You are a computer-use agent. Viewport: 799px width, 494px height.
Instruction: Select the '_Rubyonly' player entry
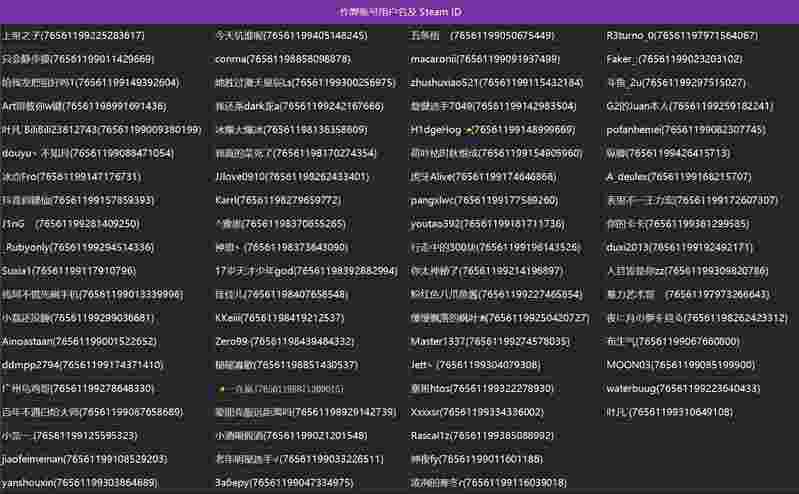pyautogui.click(x=77, y=248)
